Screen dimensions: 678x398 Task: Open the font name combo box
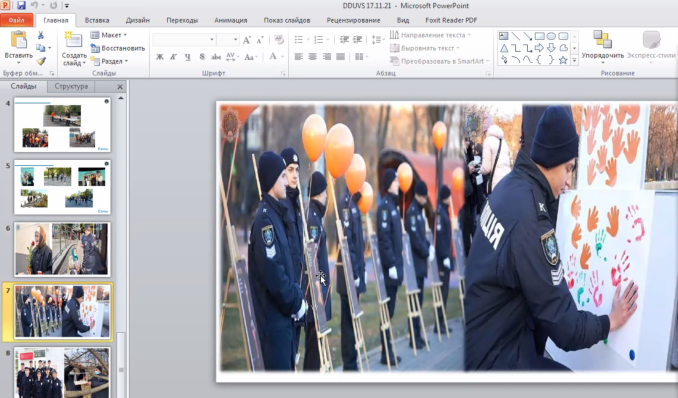click(184, 40)
